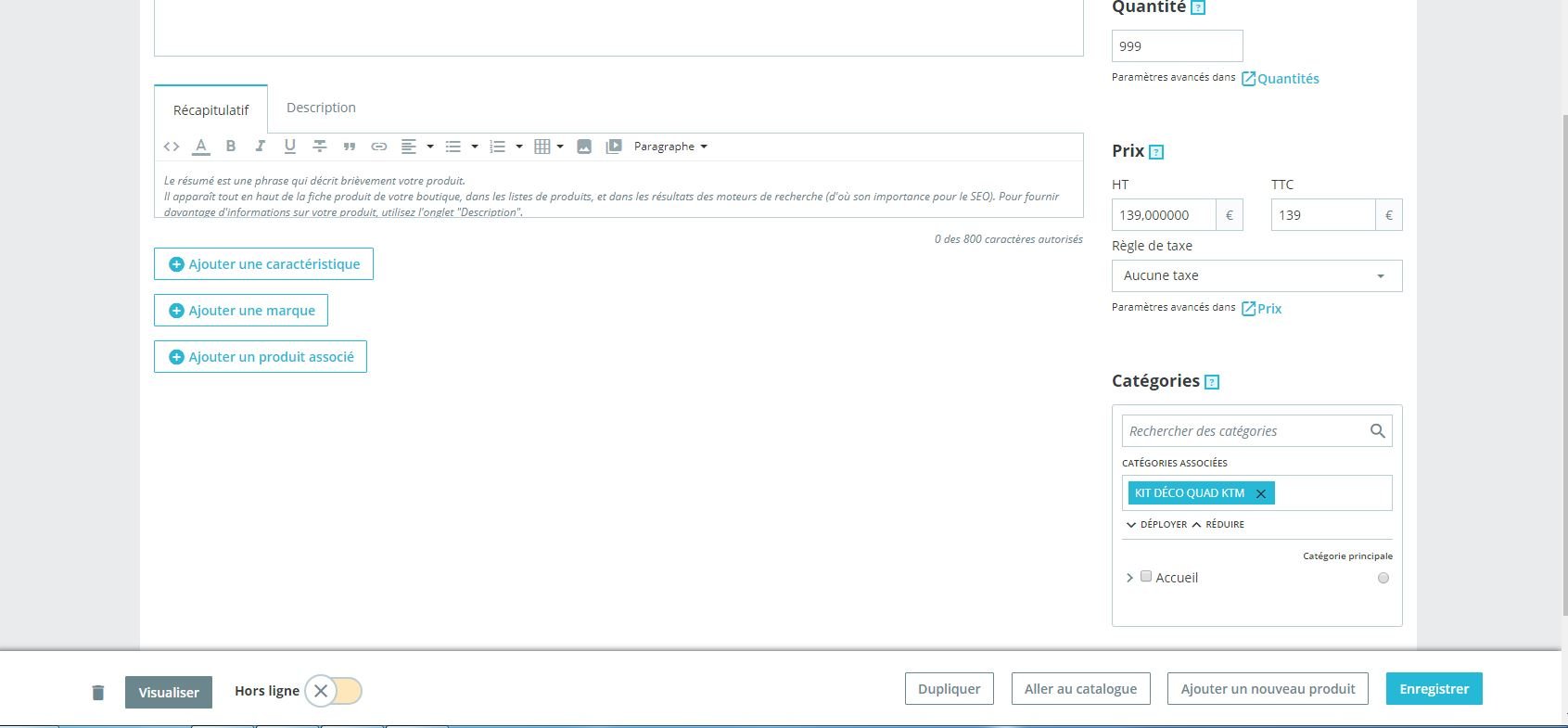Click the Quantité input field
Viewport: 1568px width, 728px height.
1177,46
